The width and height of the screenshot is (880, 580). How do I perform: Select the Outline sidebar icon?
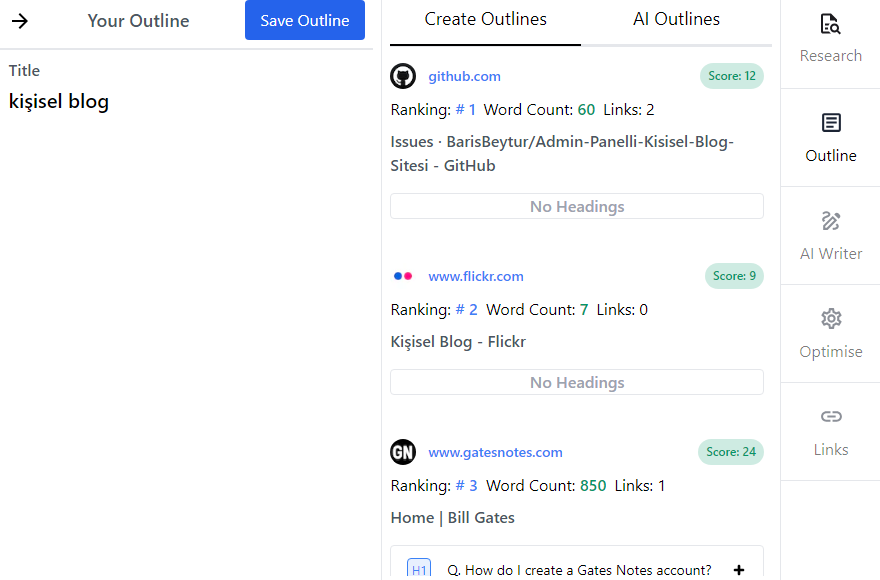831,122
